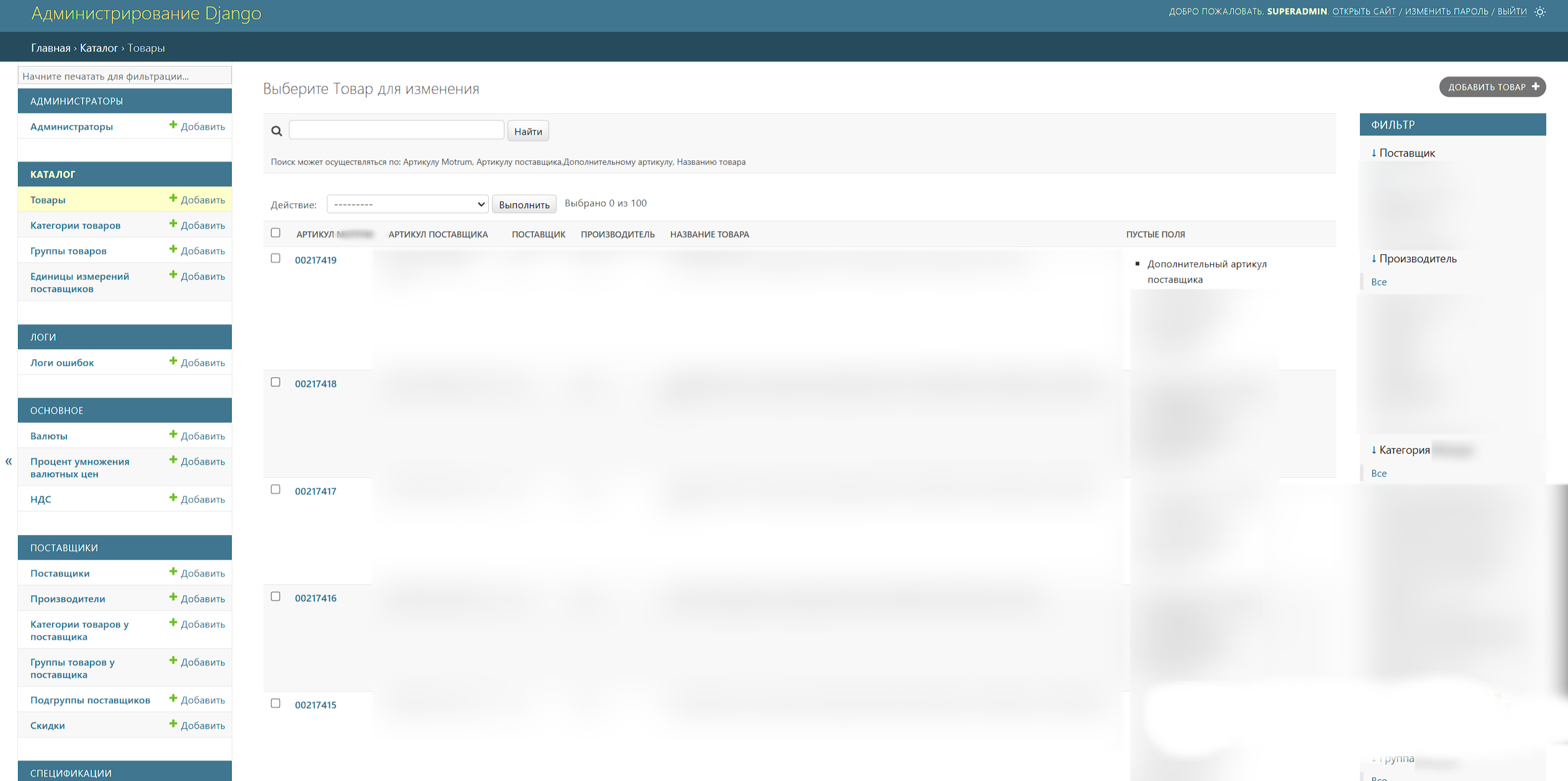The image size is (1568, 781).
Task: Click the plus icon next to Товары
Action: [x=173, y=199]
